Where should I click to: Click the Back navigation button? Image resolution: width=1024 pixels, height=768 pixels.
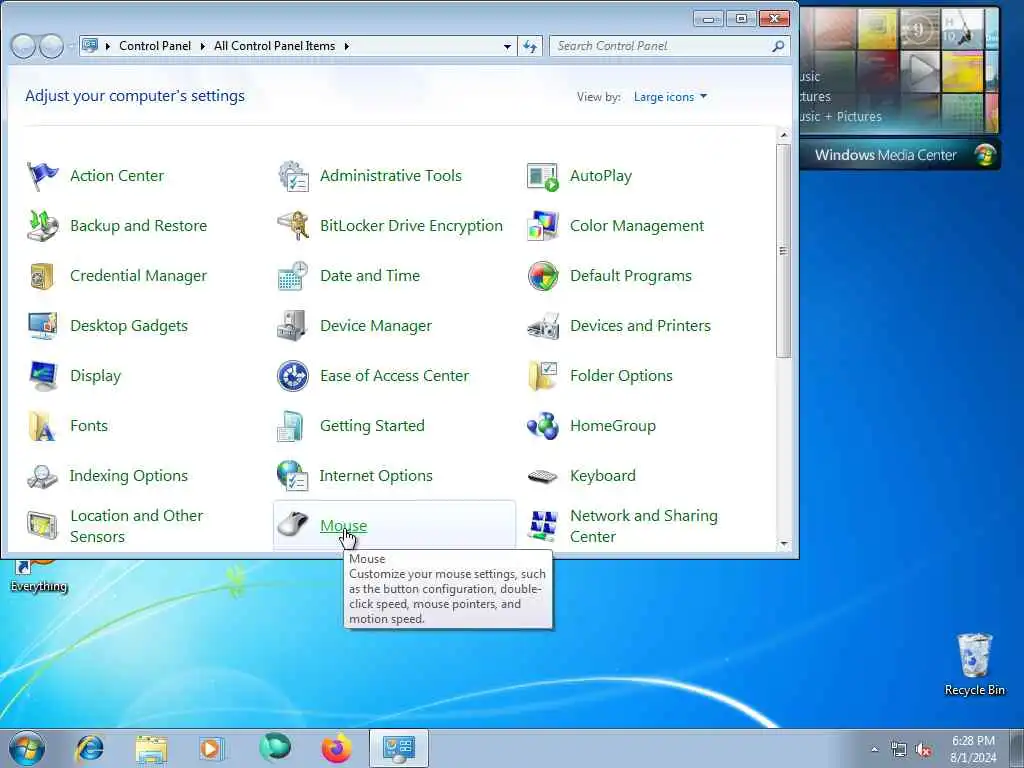pyautogui.click(x=23, y=46)
